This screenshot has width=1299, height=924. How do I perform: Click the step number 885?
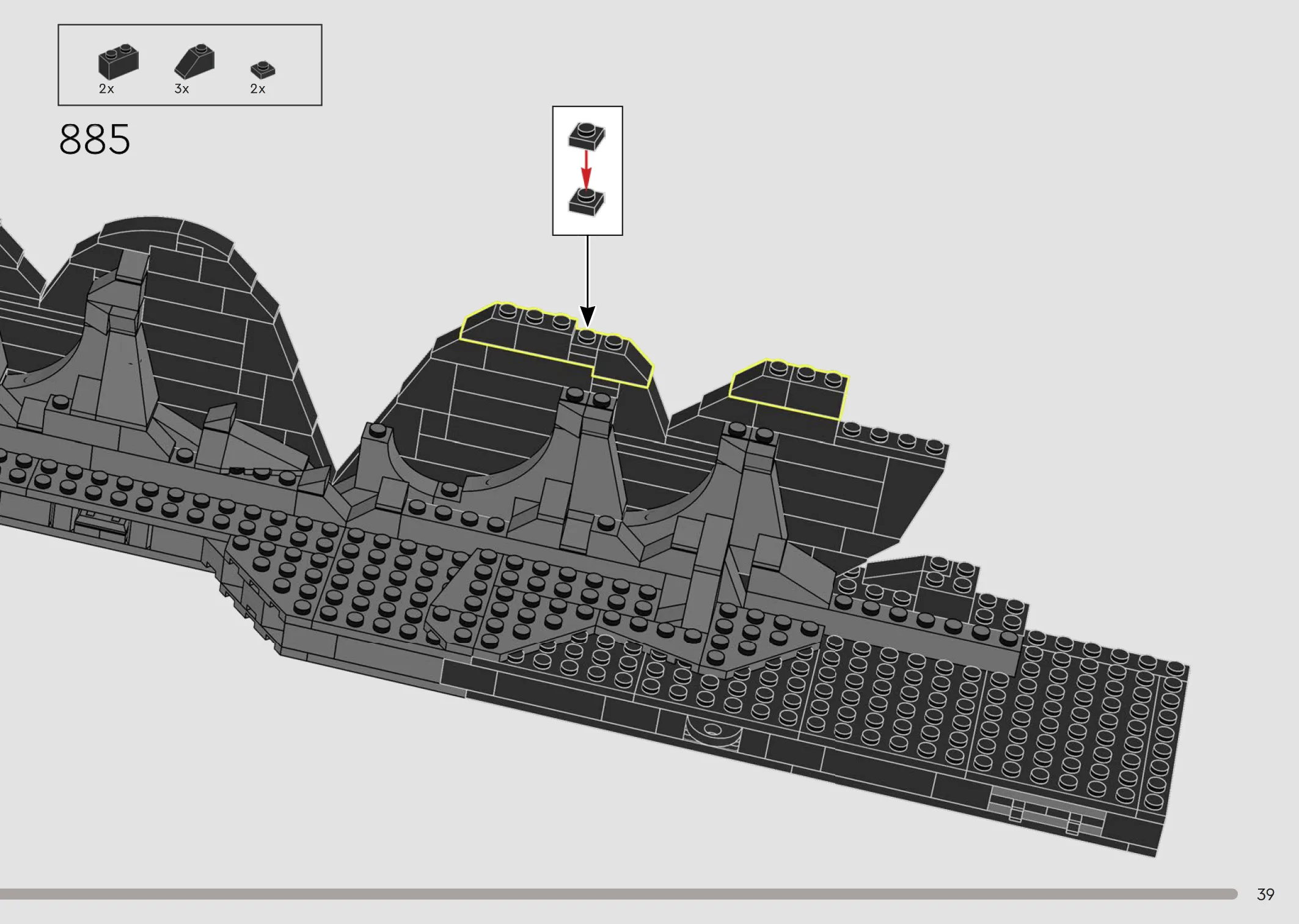tap(95, 139)
